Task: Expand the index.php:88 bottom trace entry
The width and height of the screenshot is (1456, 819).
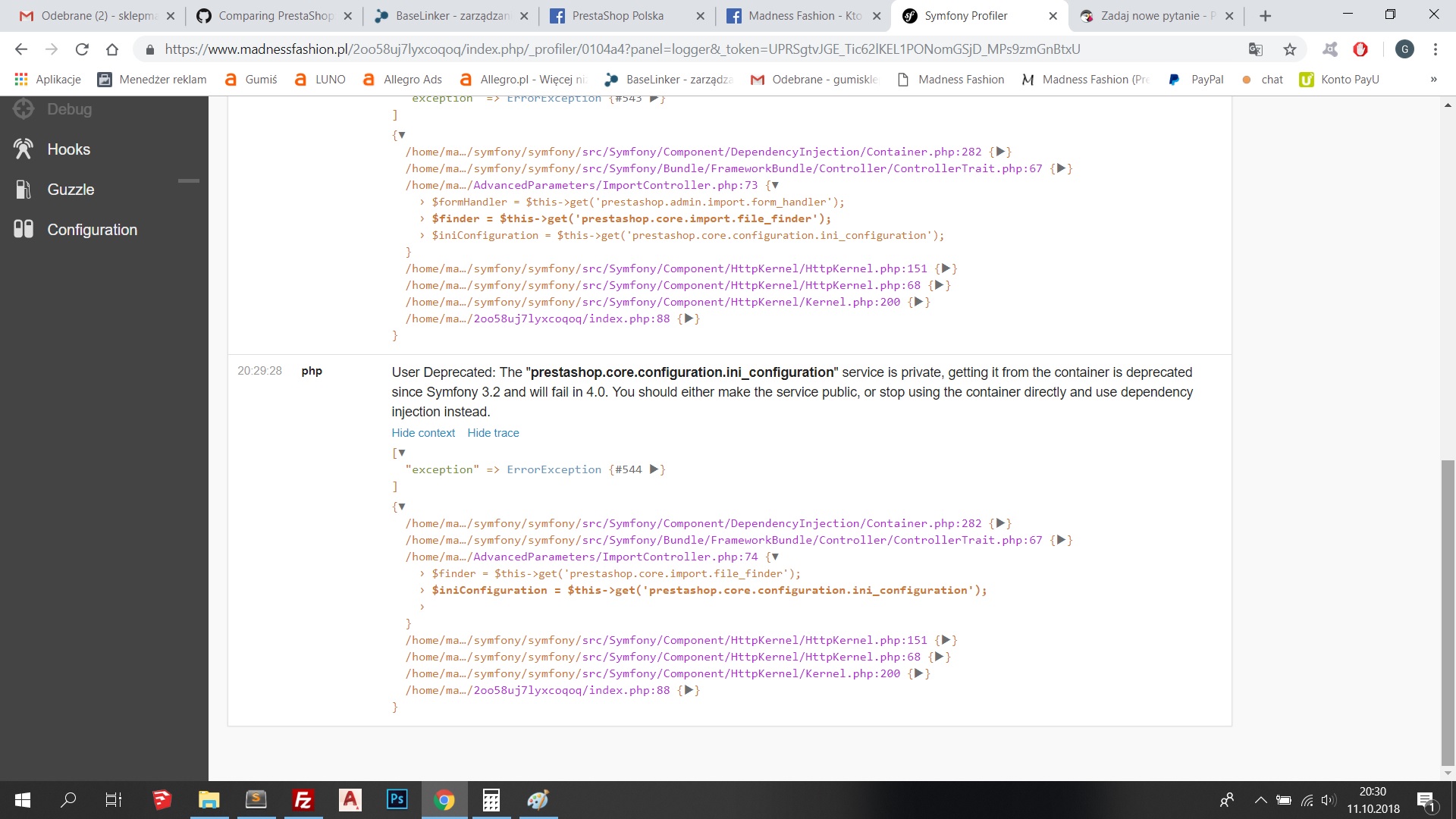Action: click(x=689, y=690)
